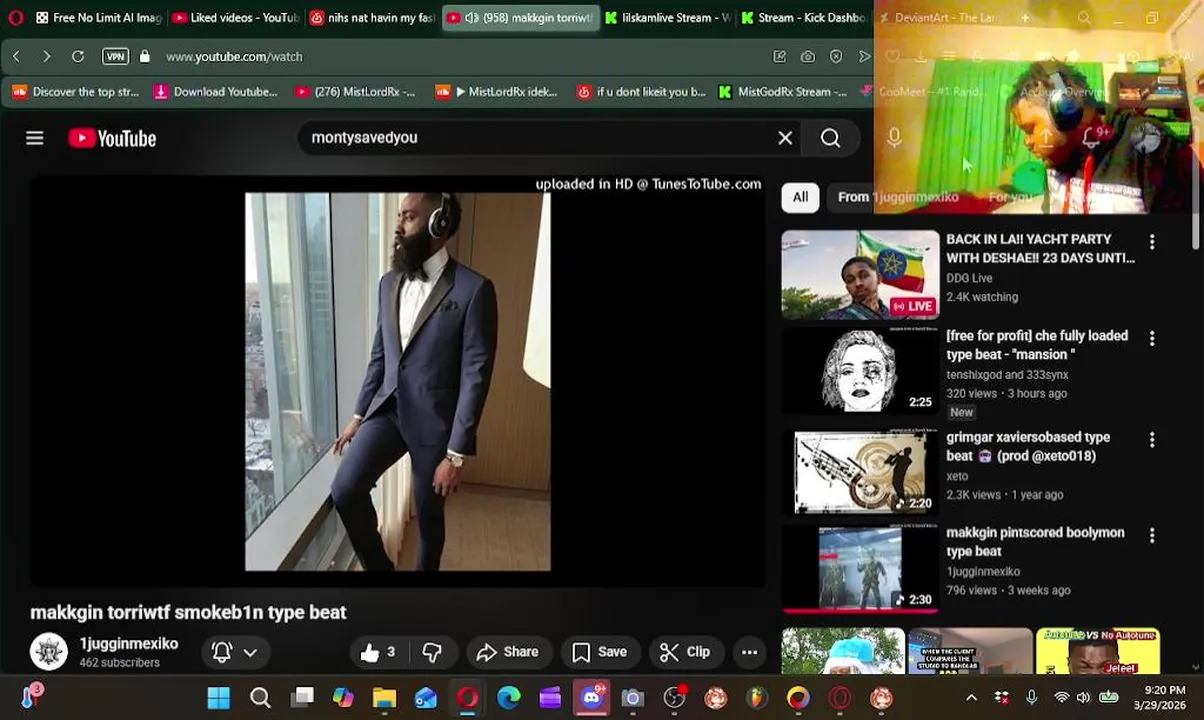Open Outlook from the taskbar
1204x720 pixels.
(x=426, y=698)
